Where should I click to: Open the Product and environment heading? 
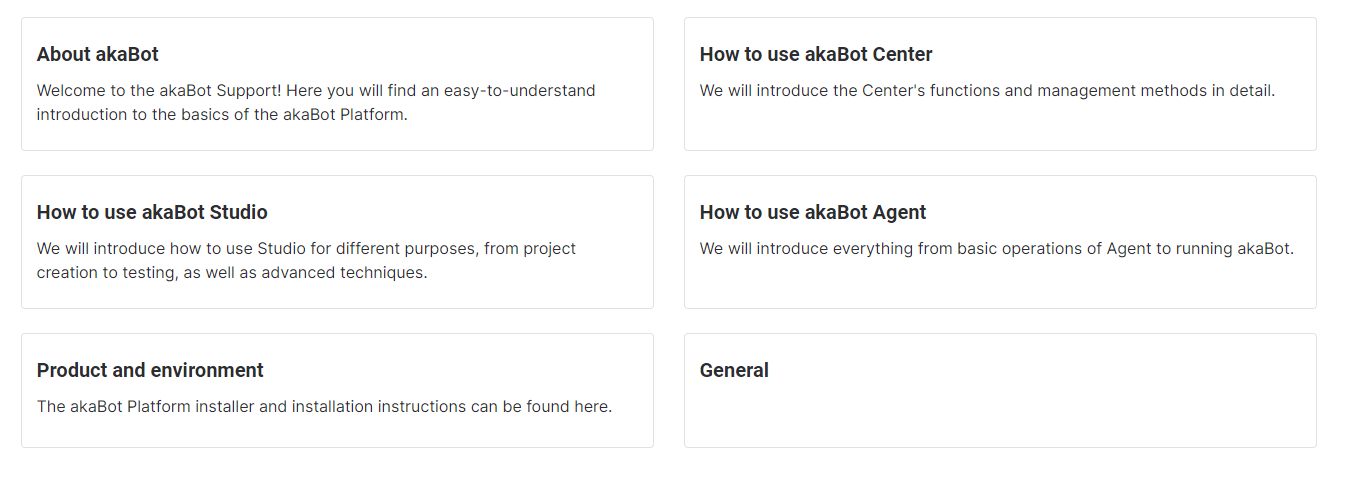coord(150,370)
